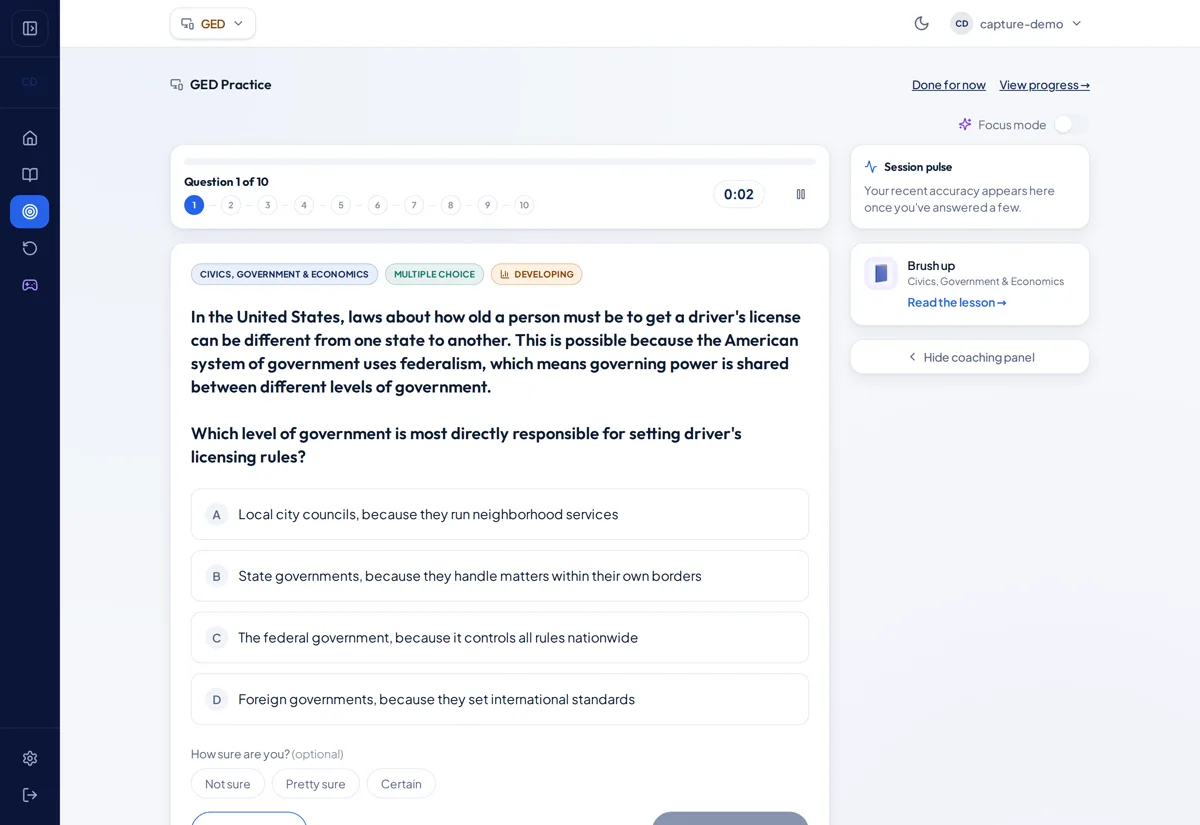This screenshot has height=825, width=1200.
Task: Open the Read the lesson link
Action: pos(957,302)
